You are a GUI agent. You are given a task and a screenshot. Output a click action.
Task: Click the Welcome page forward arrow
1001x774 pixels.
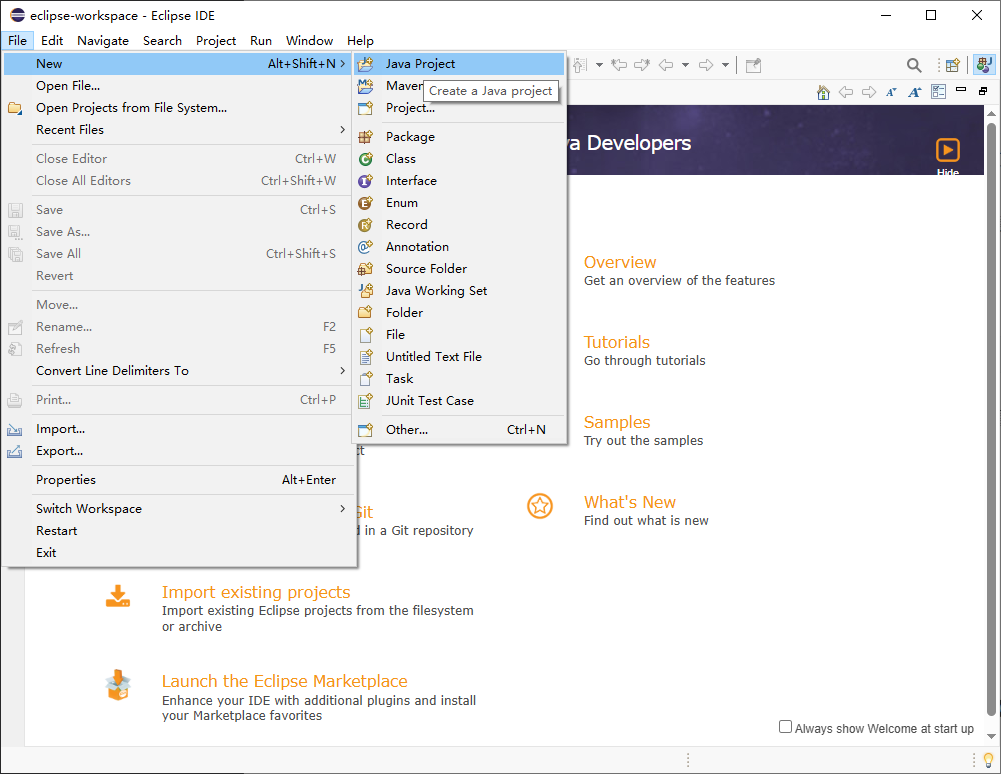click(x=869, y=92)
